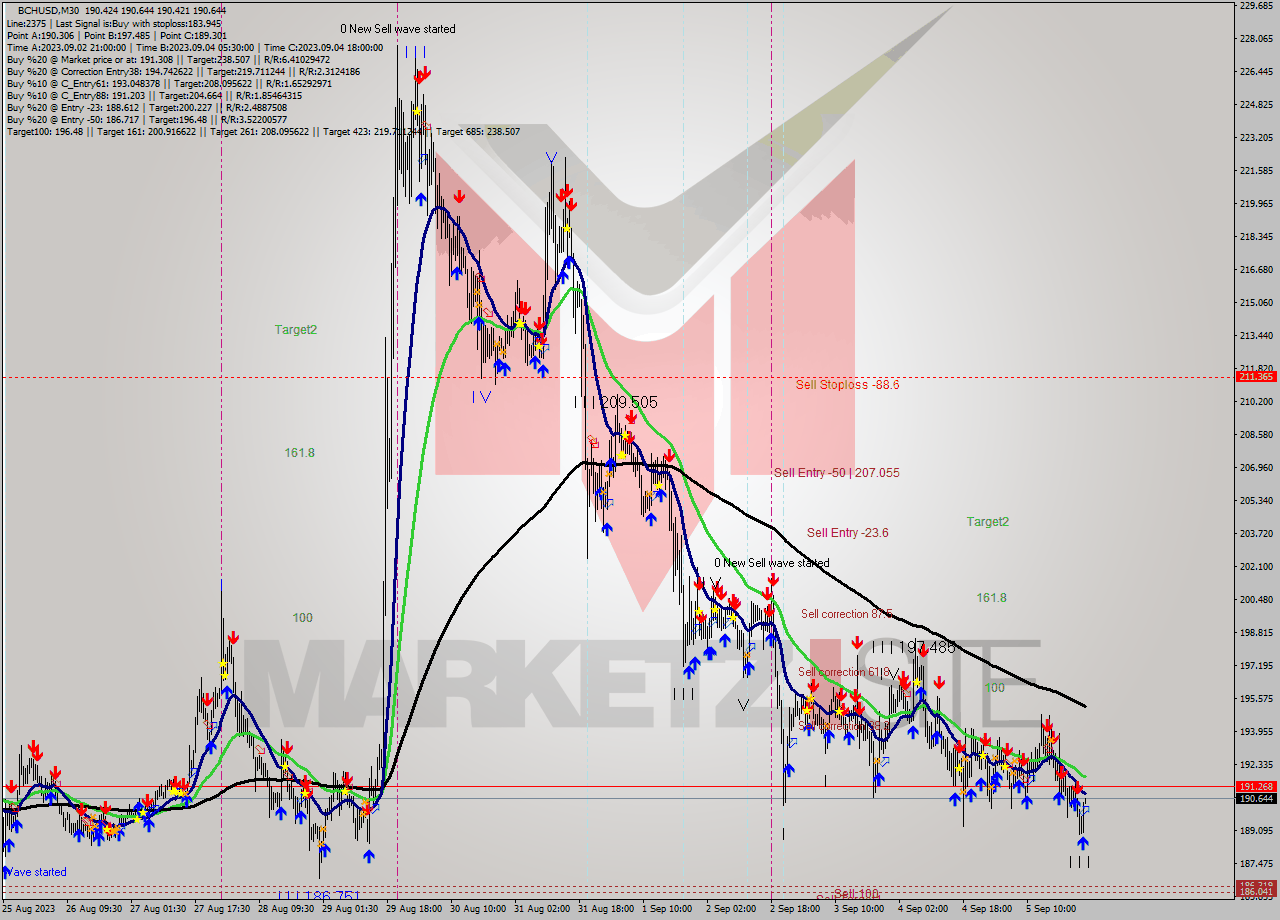This screenshot has width=1280, height=920.
Task: Click the '29 Aug 18:00' time axis label
Action: (416, 909)
